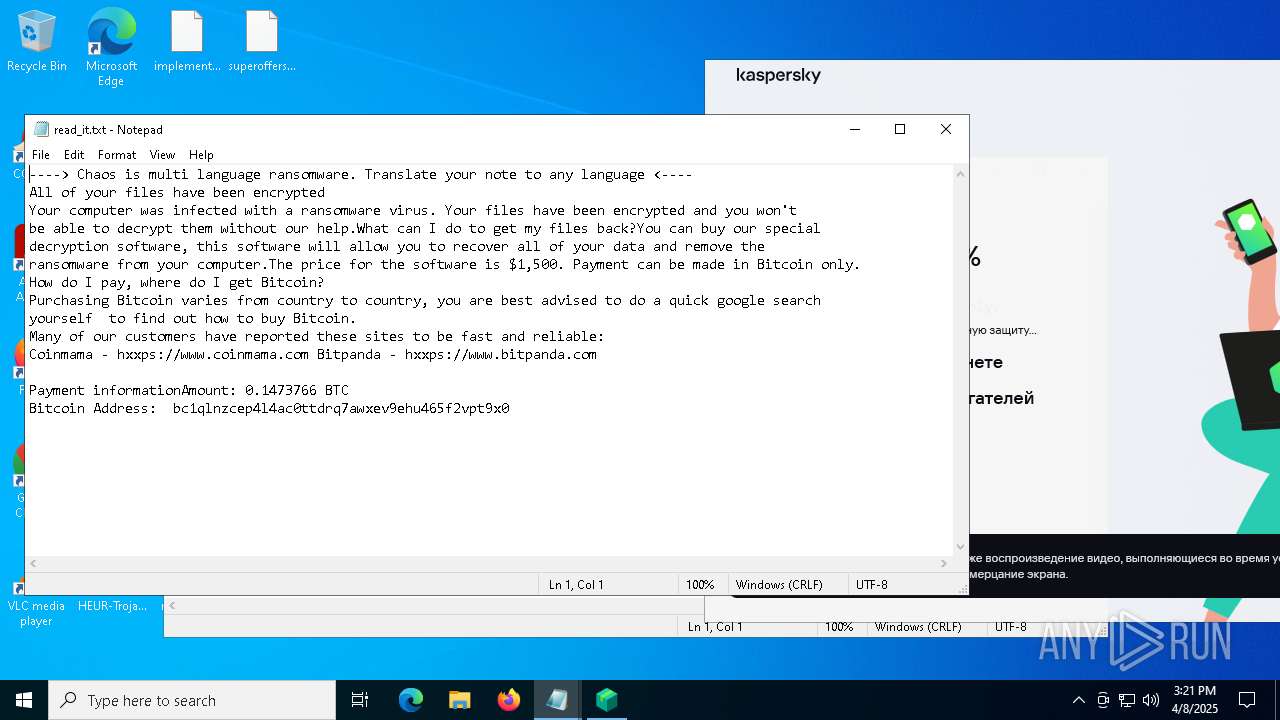This screenshot has height=720, width=1280.
Task: Click Notepad horizontal scrollbar right arrow
Action: (943, 564)
